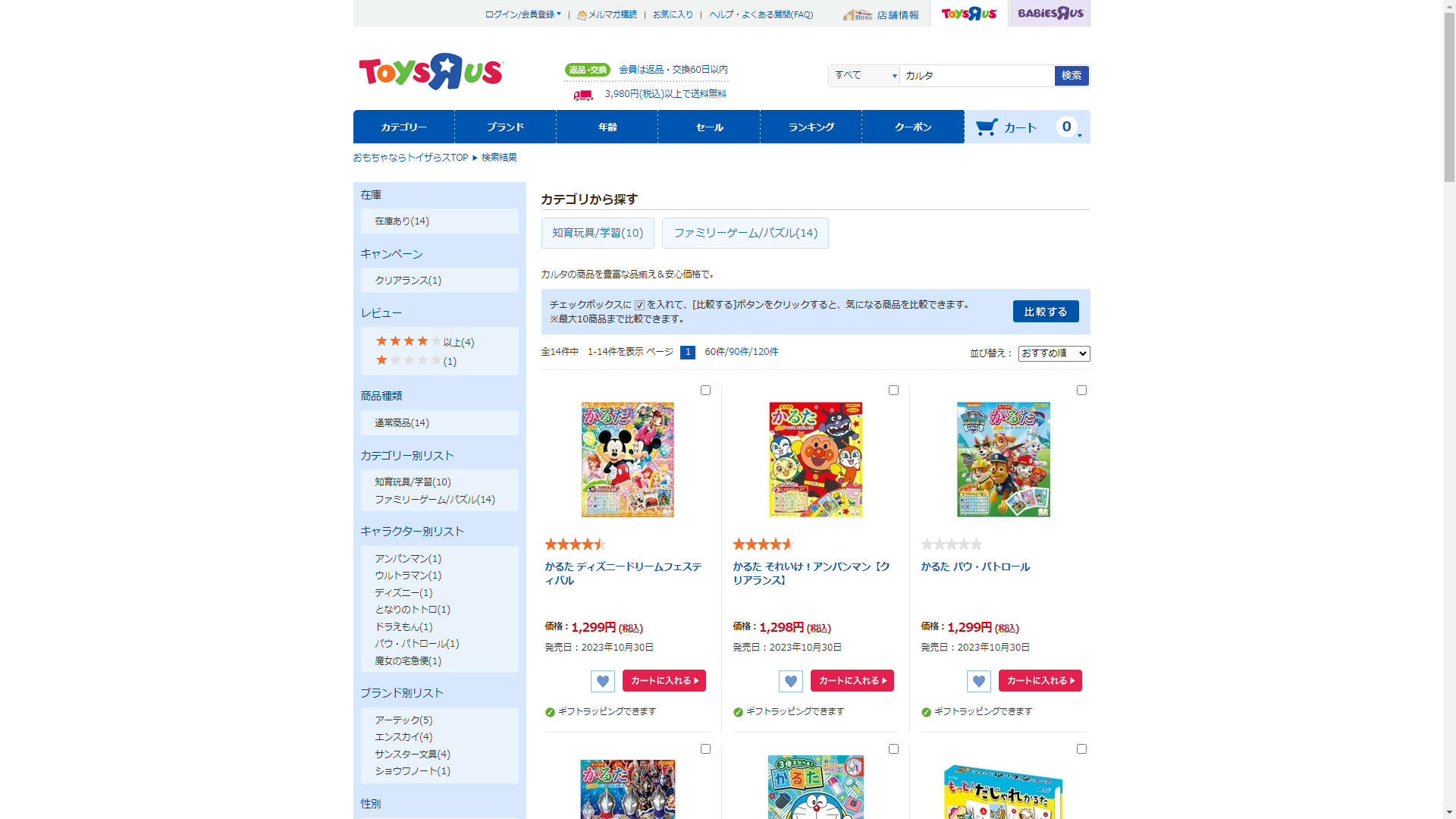Select four stars and above review filter
Viewport: 1456px width, 819px height.
[x=425, y=342]
